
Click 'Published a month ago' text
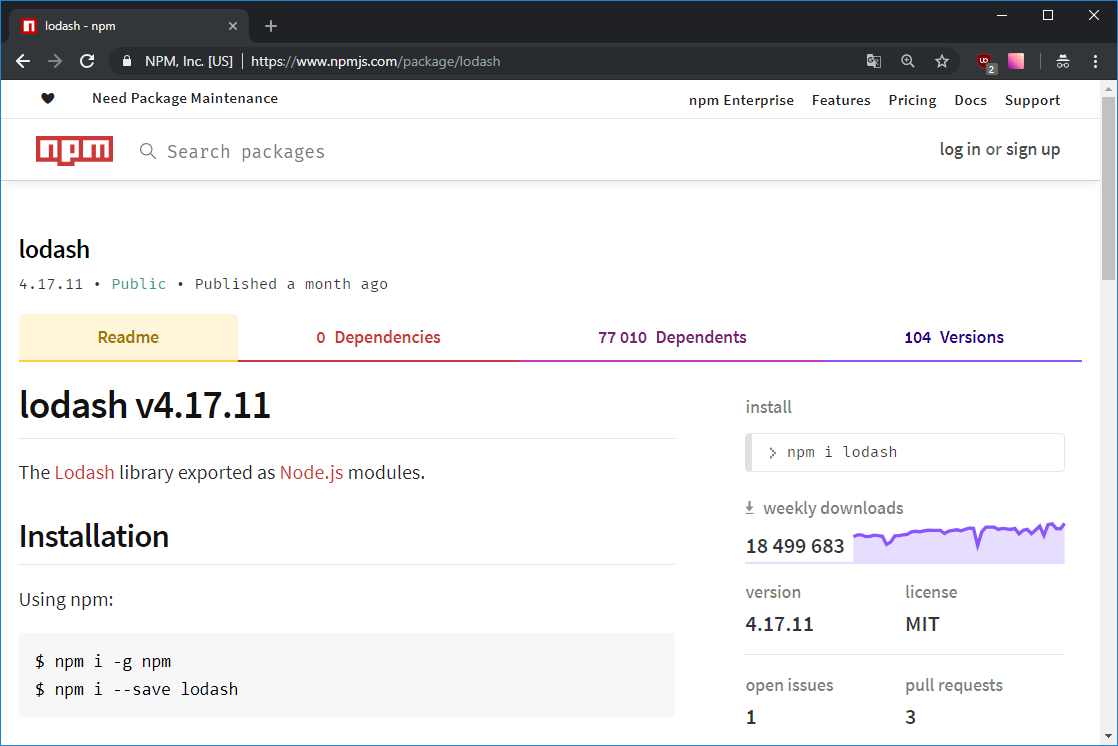(x=291, y=284)
